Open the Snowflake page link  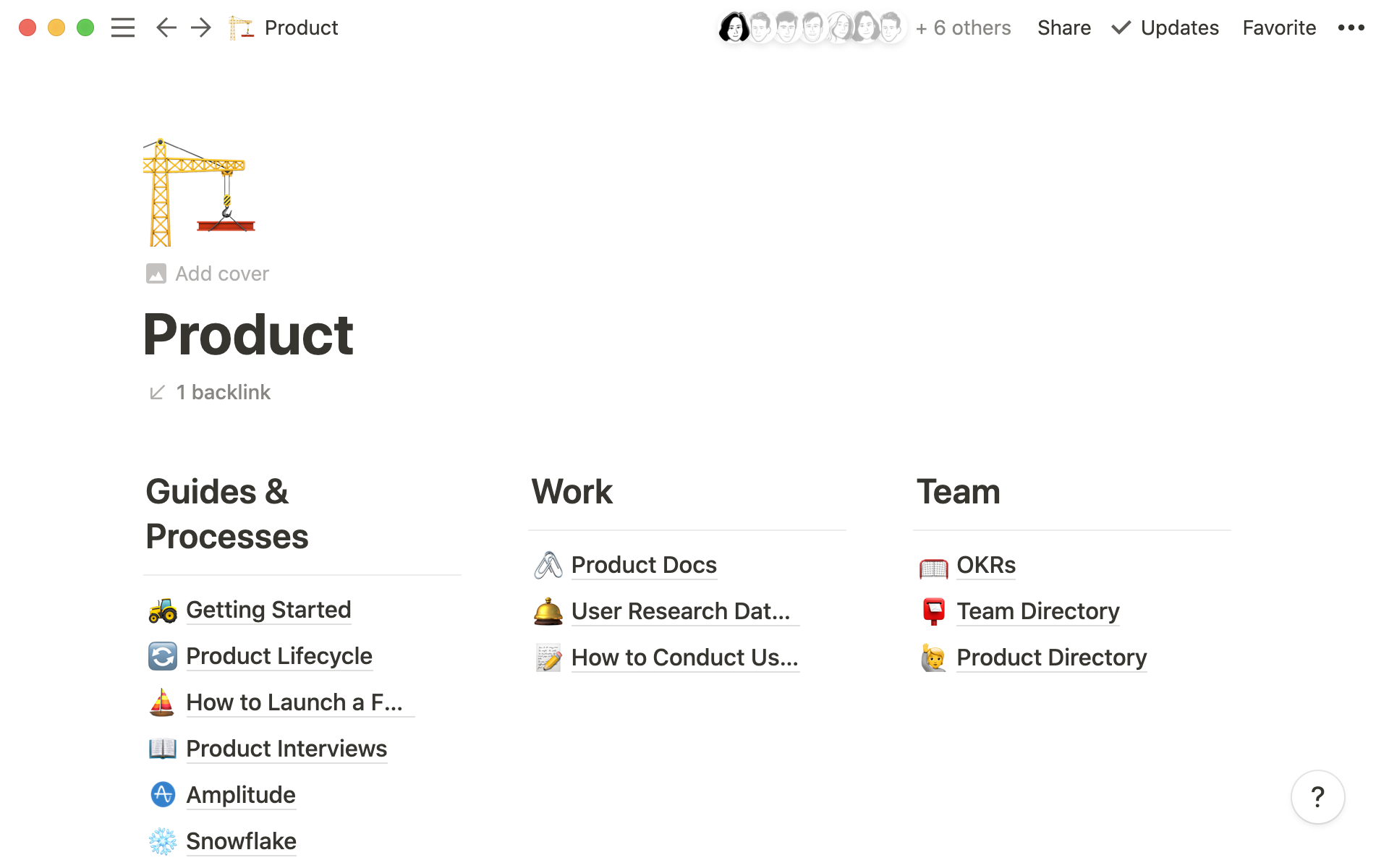(241, 841)
